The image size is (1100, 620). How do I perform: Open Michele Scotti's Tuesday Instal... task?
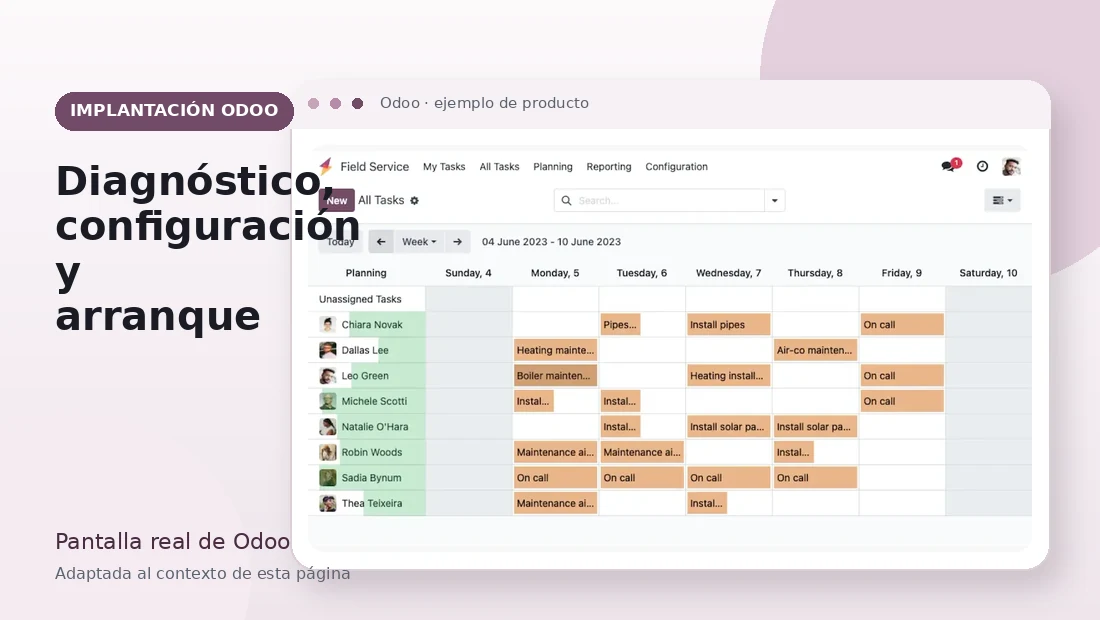coord(621,401)
